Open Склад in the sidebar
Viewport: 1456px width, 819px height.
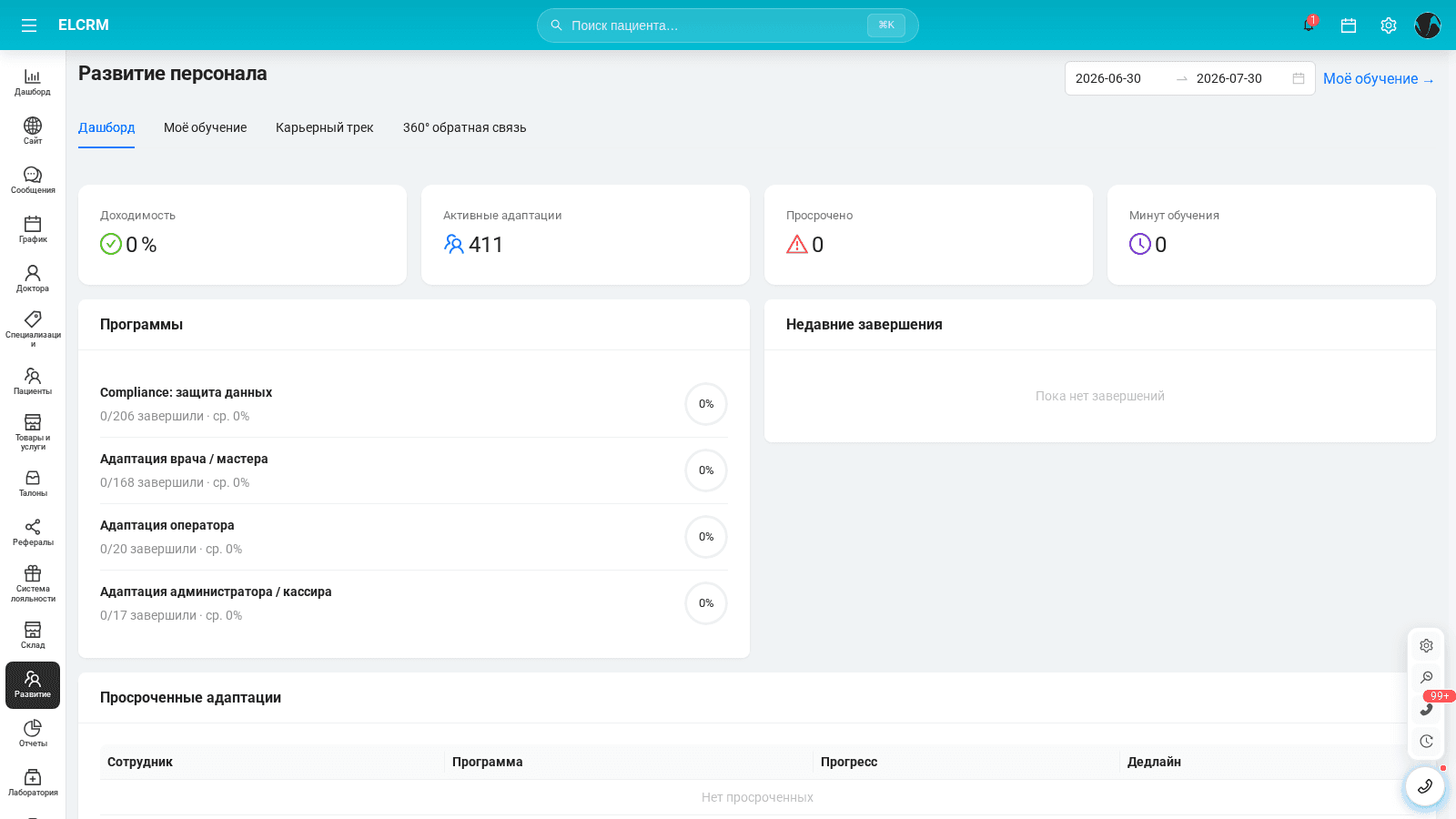coord(33,635)
